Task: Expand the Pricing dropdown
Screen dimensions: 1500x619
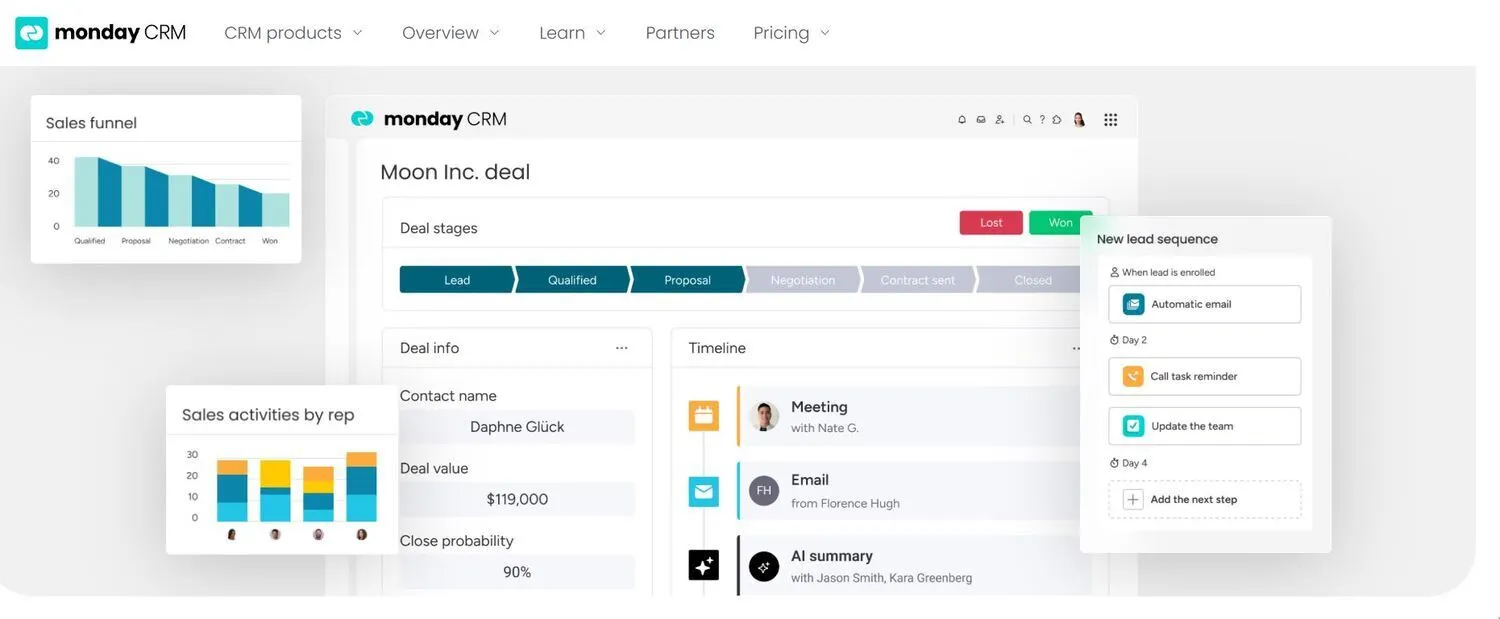Action: (791, 33)
